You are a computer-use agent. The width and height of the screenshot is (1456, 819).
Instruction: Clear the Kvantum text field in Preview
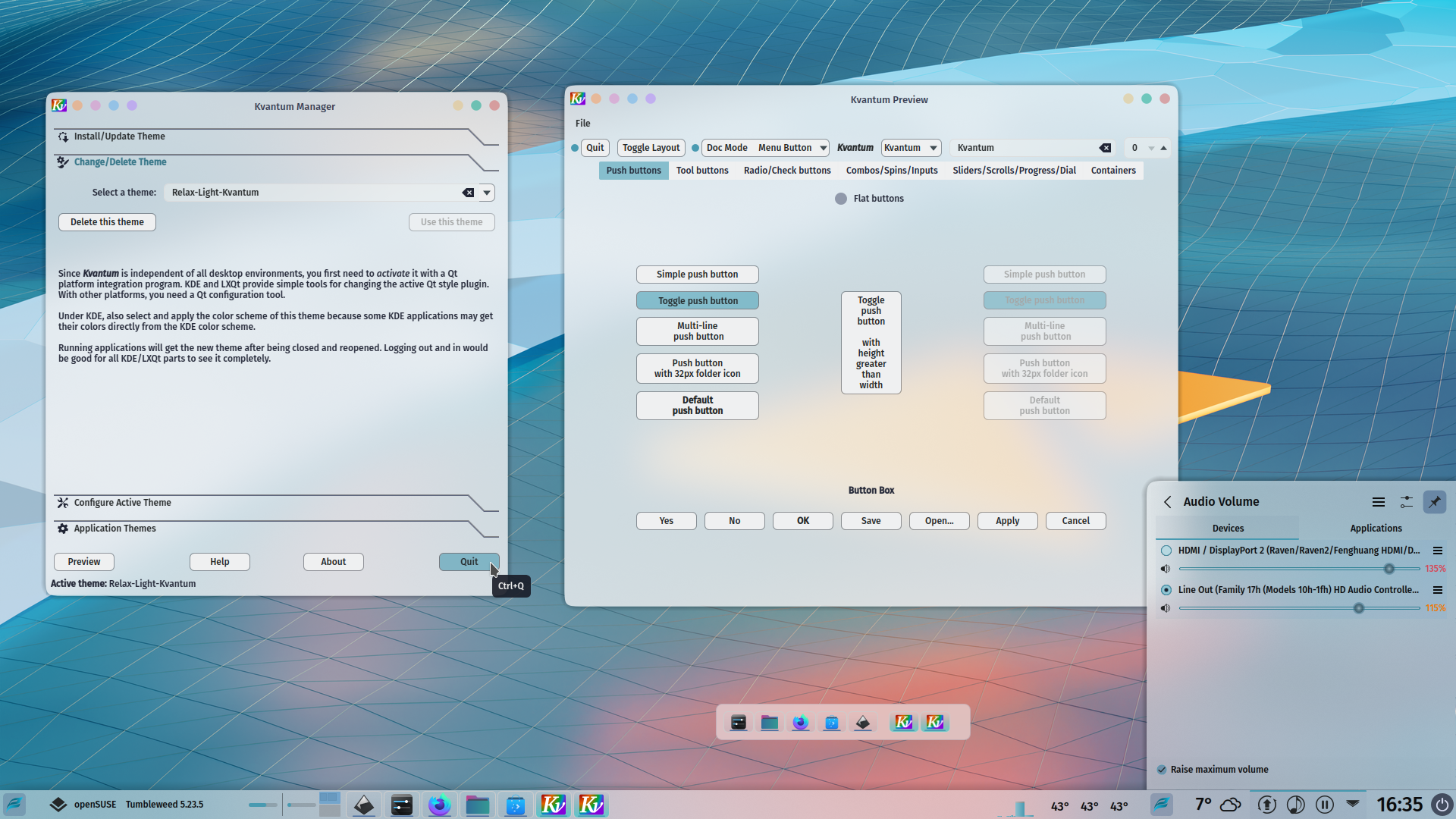pyautogui.click(x=1106, y=148)
